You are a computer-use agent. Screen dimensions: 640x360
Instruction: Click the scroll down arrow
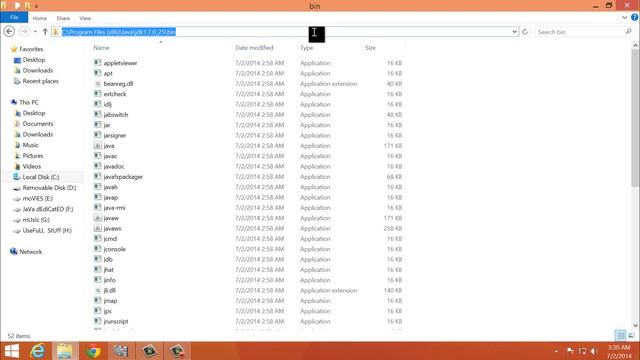(x=635, y=325)
